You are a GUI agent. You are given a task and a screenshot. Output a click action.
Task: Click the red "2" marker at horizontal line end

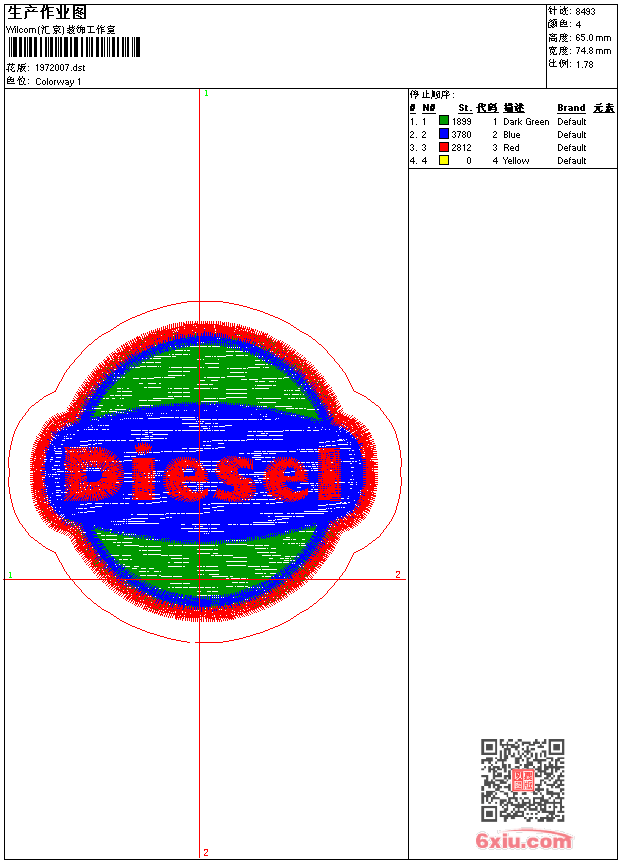tap(398, 574)
